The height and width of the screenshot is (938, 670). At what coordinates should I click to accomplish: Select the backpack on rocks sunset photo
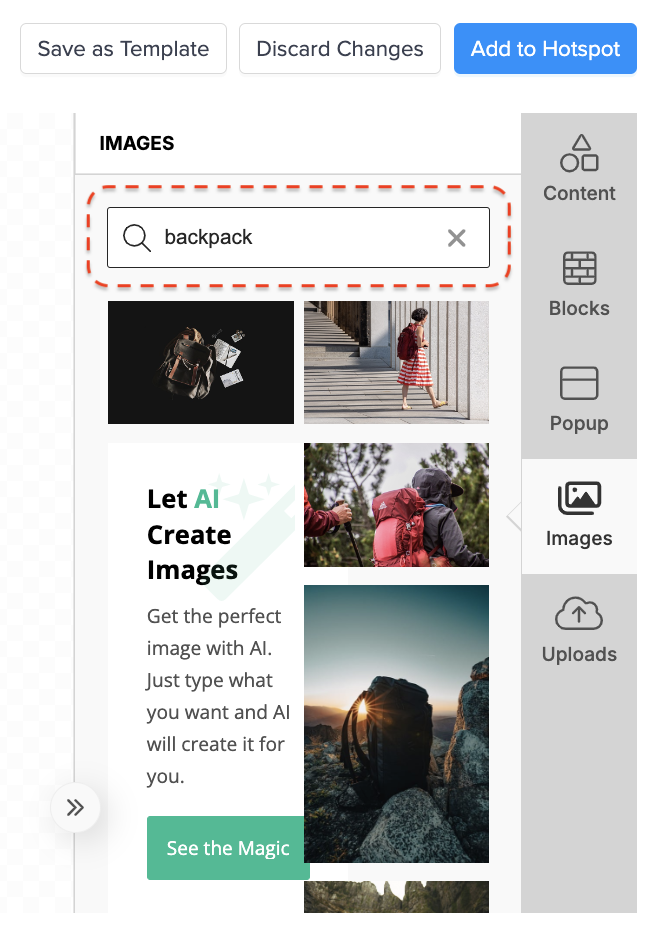point(396,724)
